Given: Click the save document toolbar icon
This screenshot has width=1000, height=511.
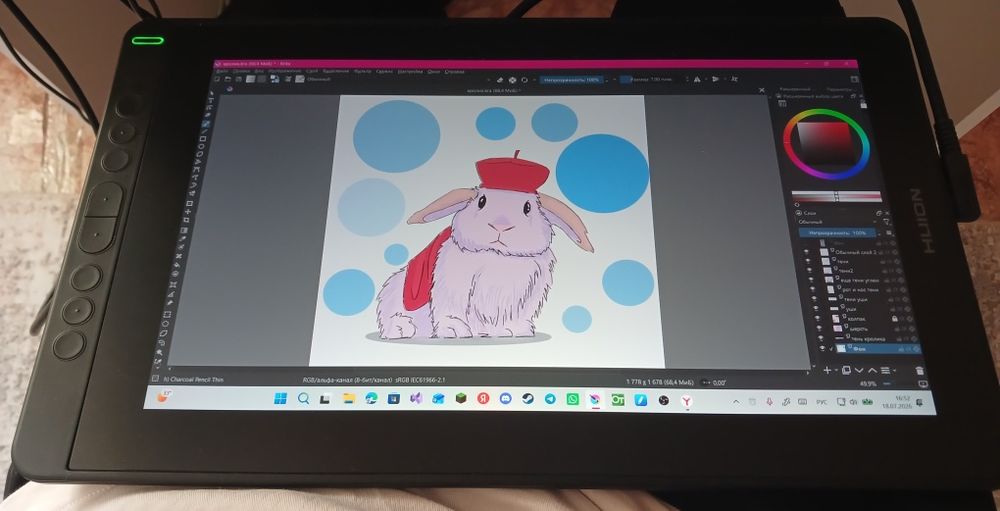Looking at the screenshot, I should pyautogui.click(x=239, y=78).
